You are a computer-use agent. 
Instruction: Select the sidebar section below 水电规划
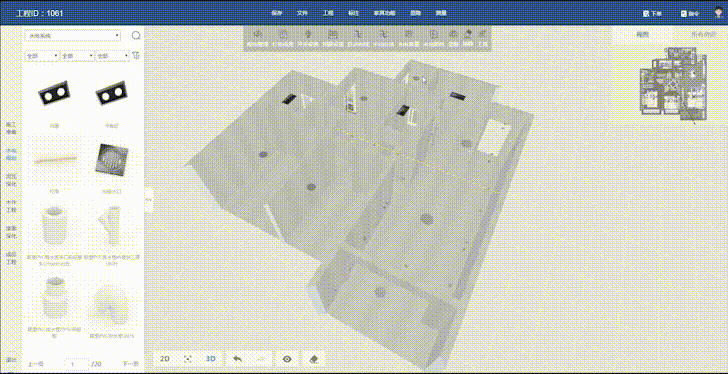[x=11, y=181]
